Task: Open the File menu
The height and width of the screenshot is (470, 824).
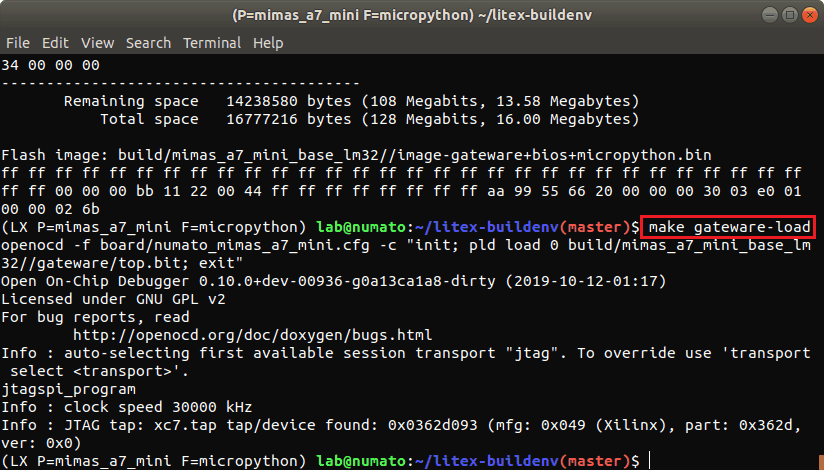Action: pyautogui.click(x=17, y=43)
